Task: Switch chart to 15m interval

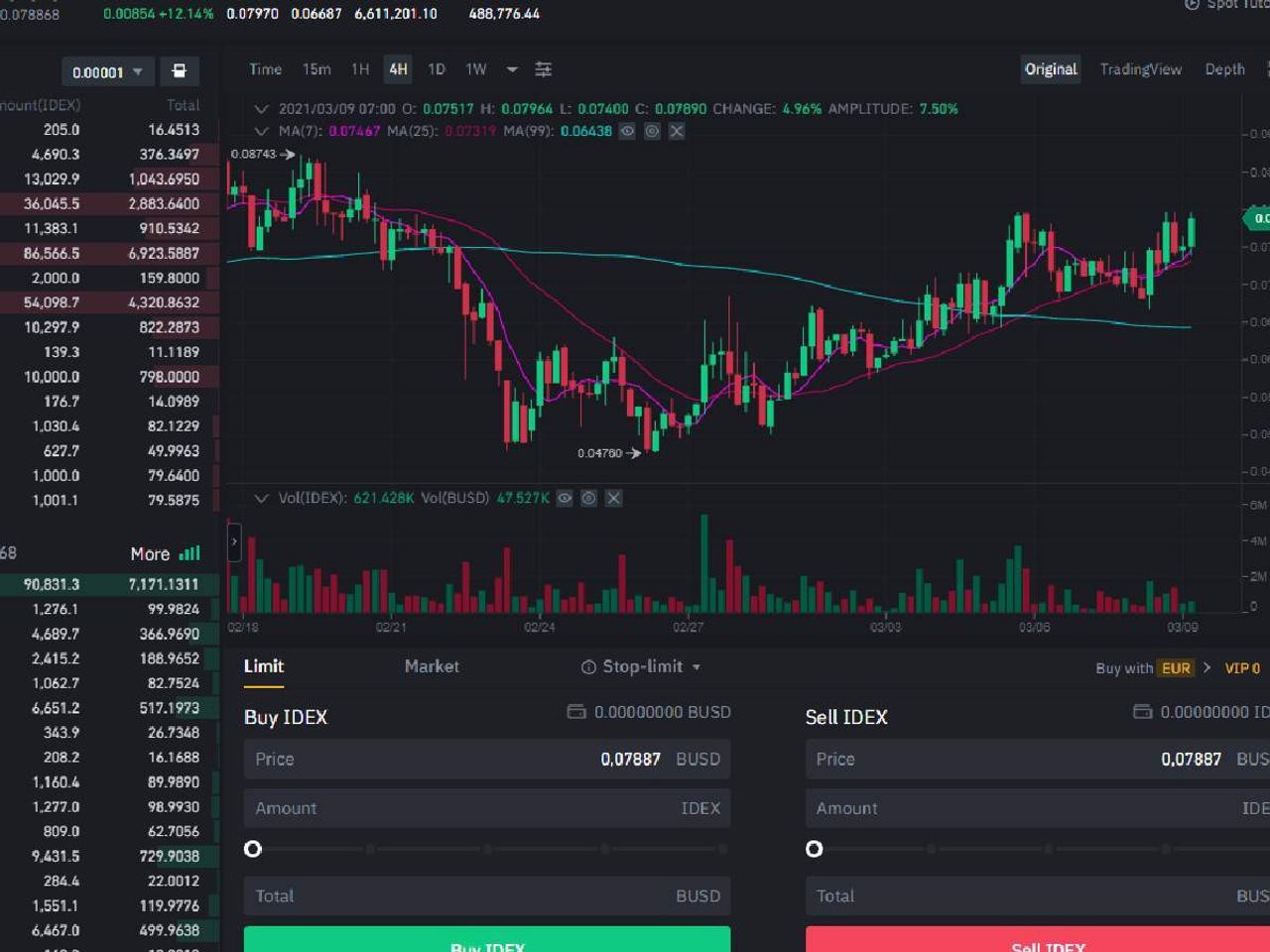Action: pos(317,69)
